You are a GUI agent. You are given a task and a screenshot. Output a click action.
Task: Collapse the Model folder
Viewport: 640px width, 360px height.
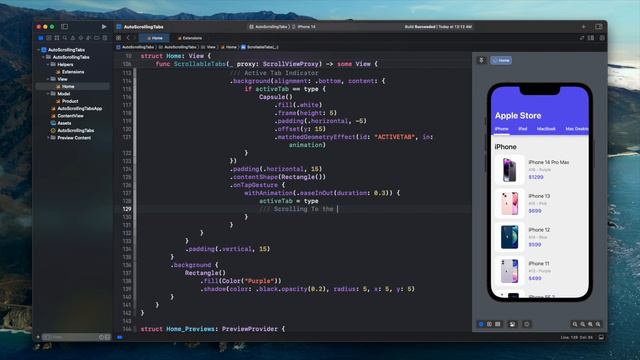pyautogui.click(x=48, y=94)
